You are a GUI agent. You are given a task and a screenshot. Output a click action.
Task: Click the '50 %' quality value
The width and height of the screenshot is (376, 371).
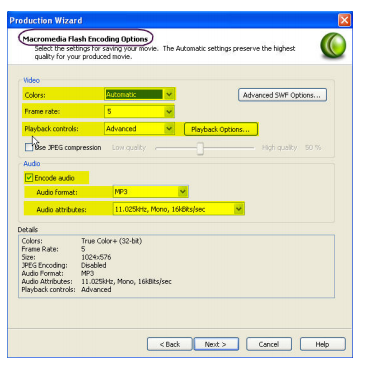click(x=313, y=147)
